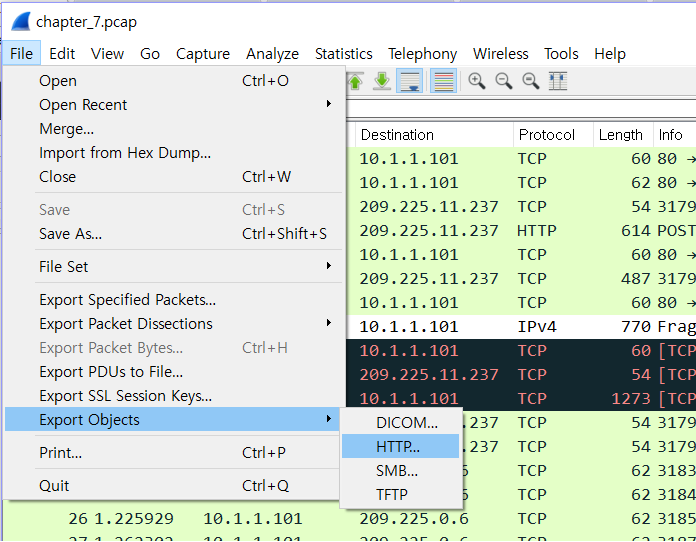Choose Save As... menu item
The height and width of the screenshot is (542, 696).
coord(175,233)
